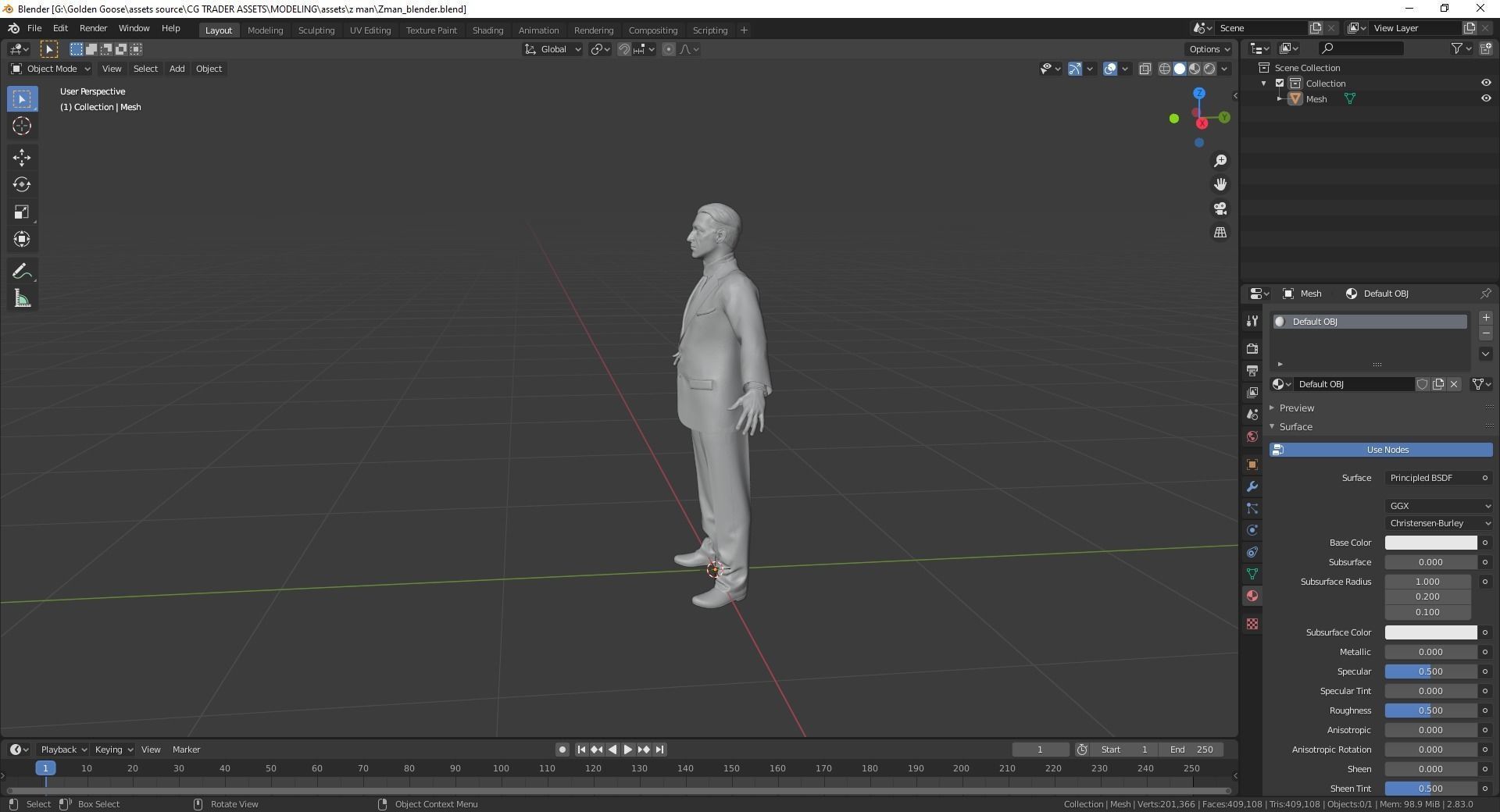This screenshot has width=1500, height=812.
Task: Click the current frame number field
Action: pos(1040,750)
